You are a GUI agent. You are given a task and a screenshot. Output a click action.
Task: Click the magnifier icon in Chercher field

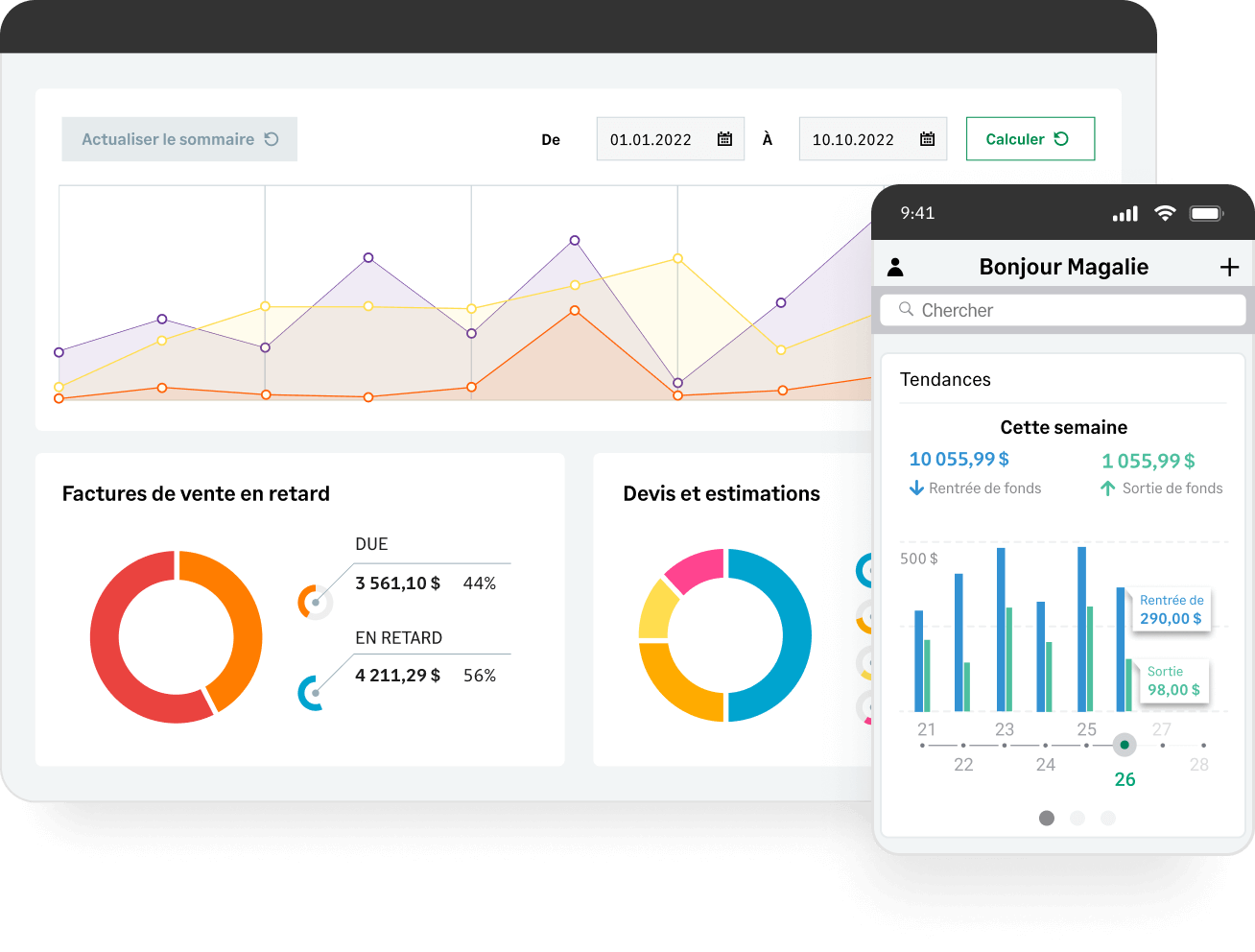[x=906, y=309]
